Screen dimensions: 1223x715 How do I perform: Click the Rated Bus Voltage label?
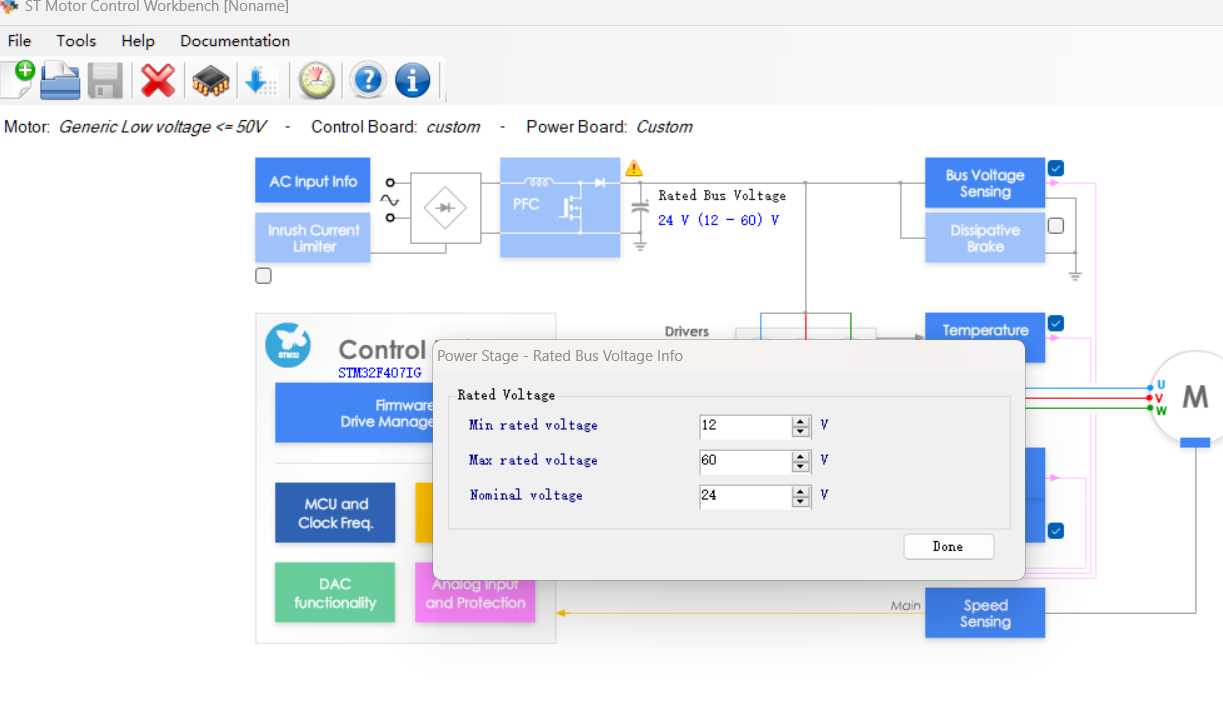[x=722, y=196]
